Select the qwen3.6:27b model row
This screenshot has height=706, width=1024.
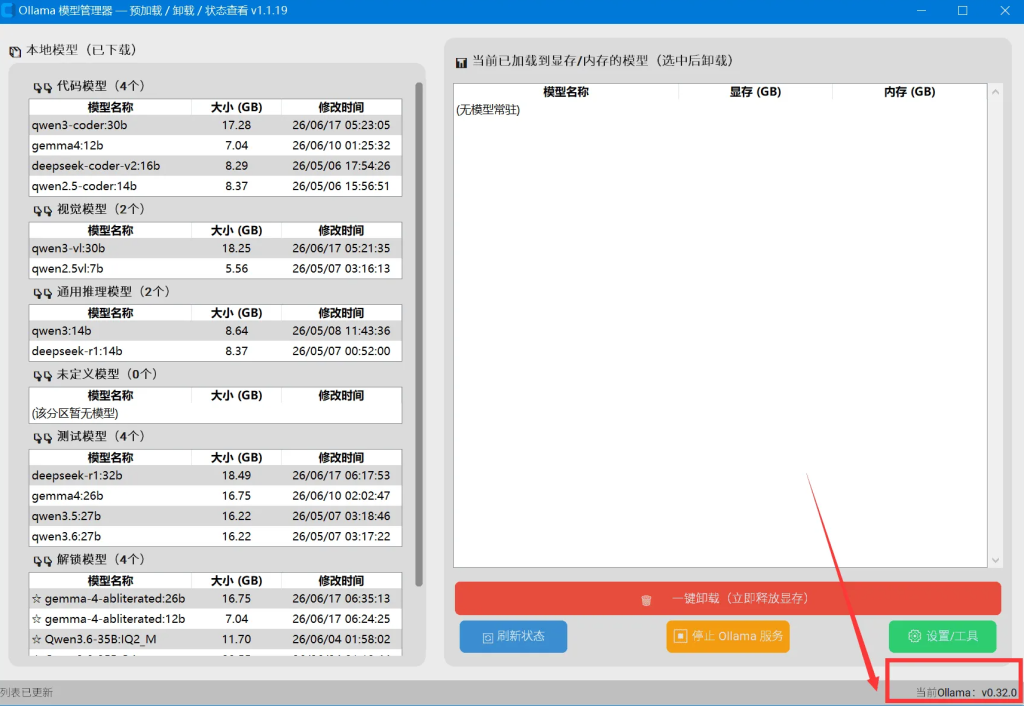(216, 537)
